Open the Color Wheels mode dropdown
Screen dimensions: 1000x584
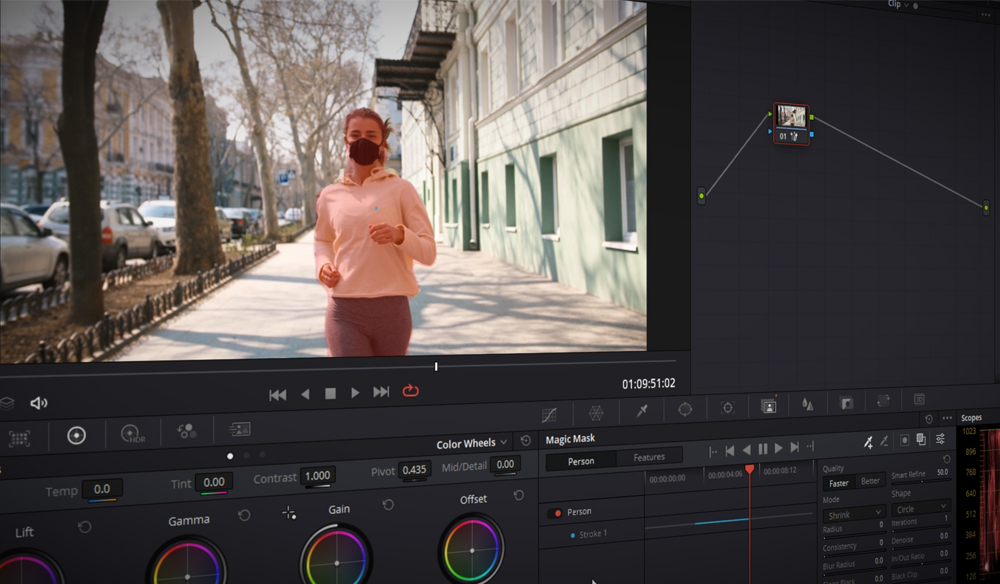pyautogui.click(x=472, y=443)
